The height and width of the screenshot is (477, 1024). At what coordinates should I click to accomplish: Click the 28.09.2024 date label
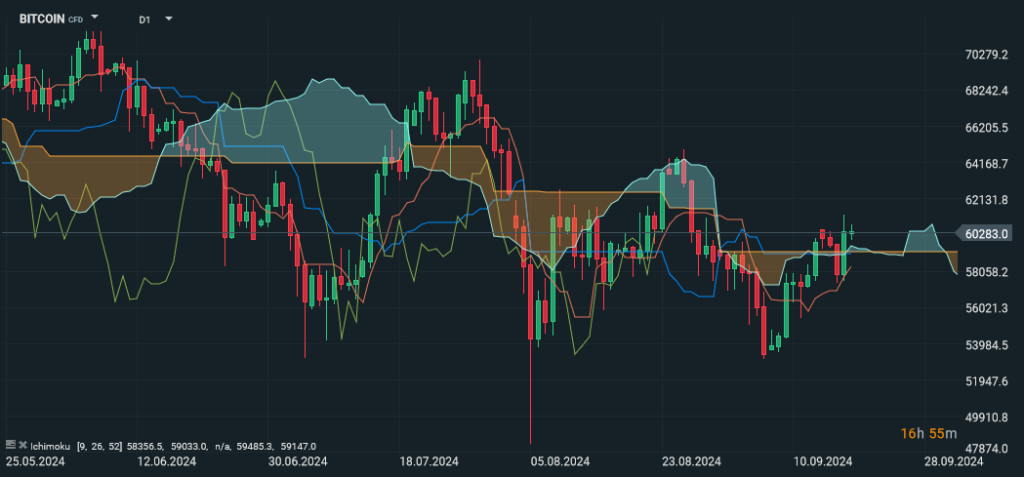[x=953, y=462]
